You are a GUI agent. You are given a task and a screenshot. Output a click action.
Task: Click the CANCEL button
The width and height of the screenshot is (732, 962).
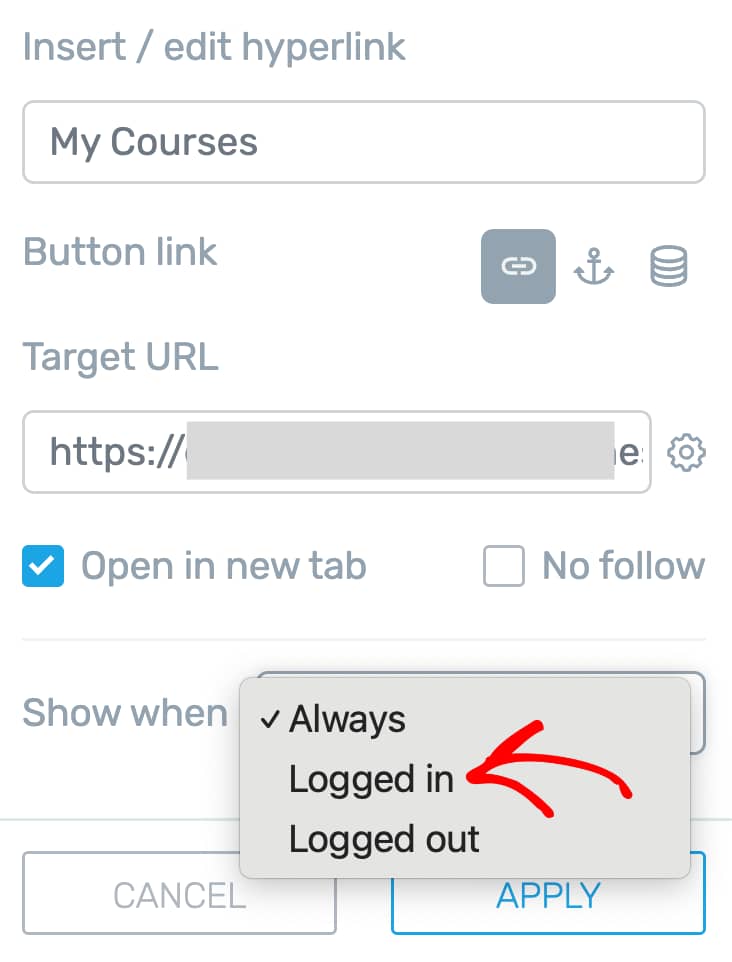[x=179, y=893]
